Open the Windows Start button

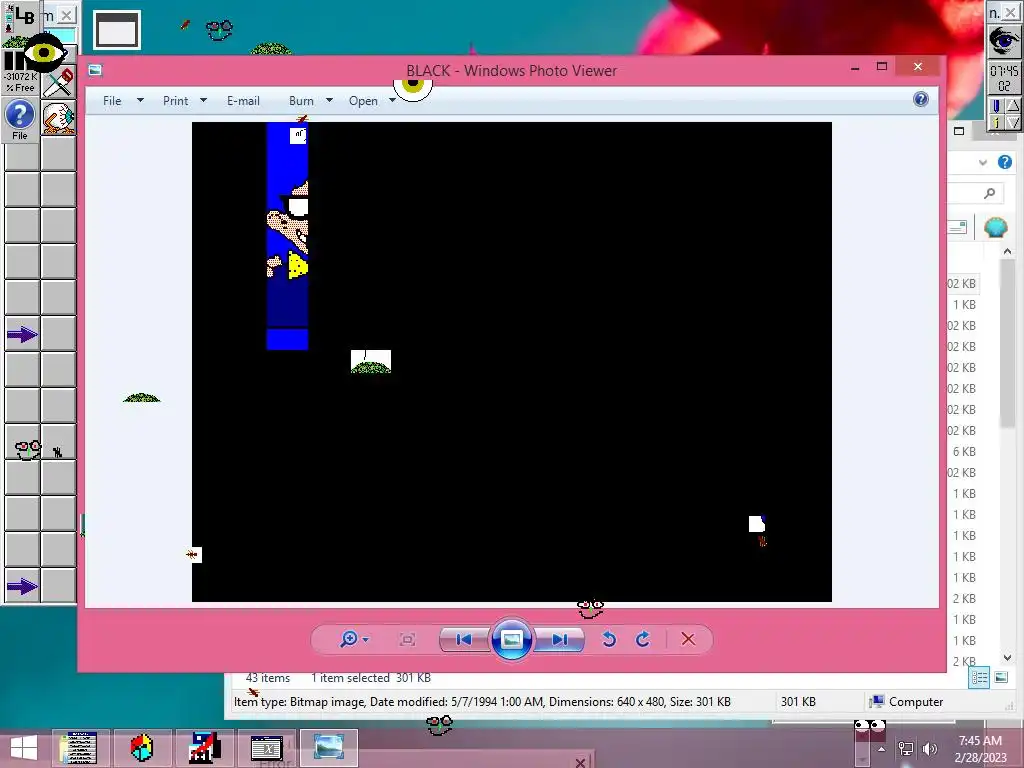click(x=24, y=748)
